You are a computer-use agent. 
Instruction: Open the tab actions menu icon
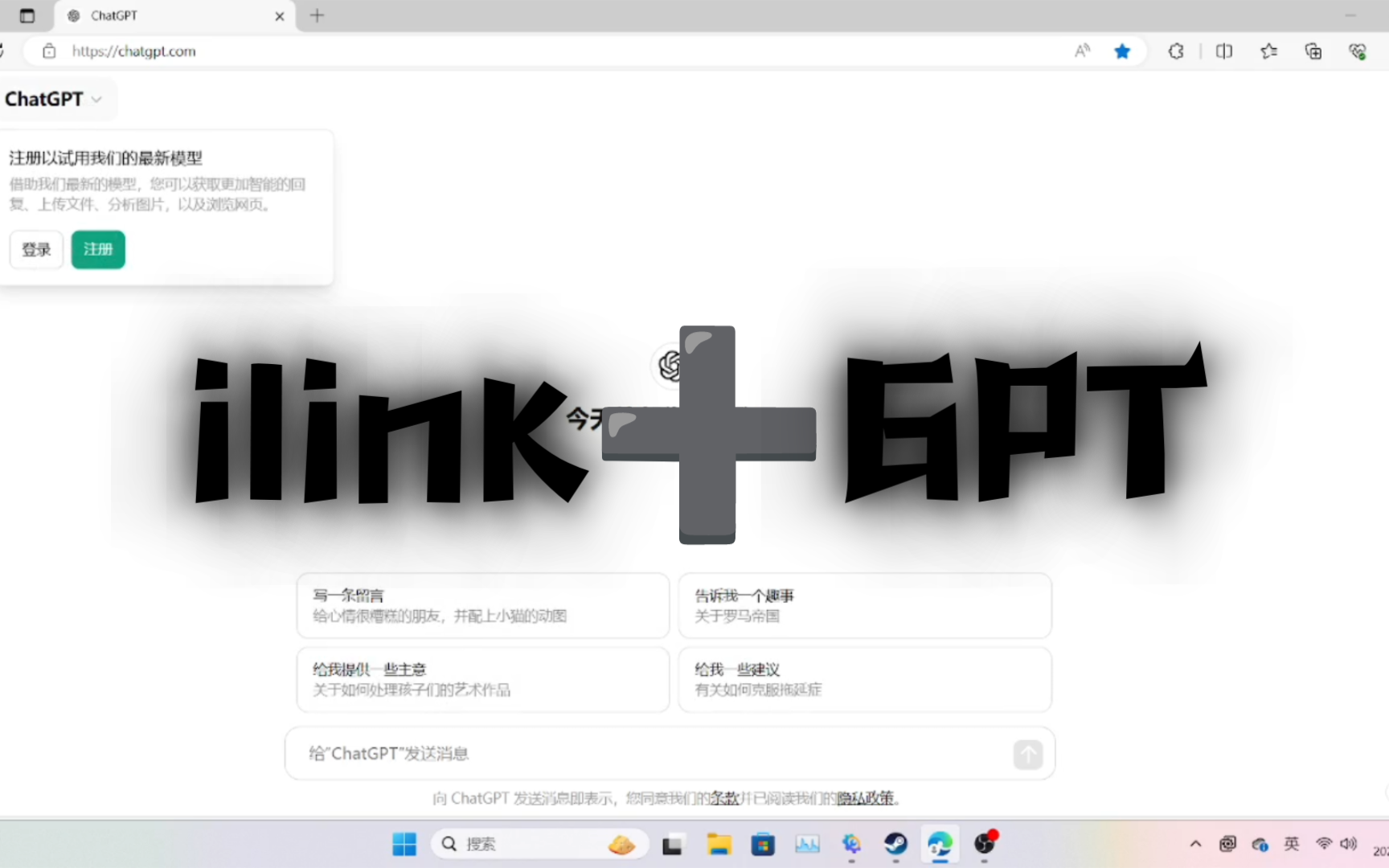coord(27,15)
